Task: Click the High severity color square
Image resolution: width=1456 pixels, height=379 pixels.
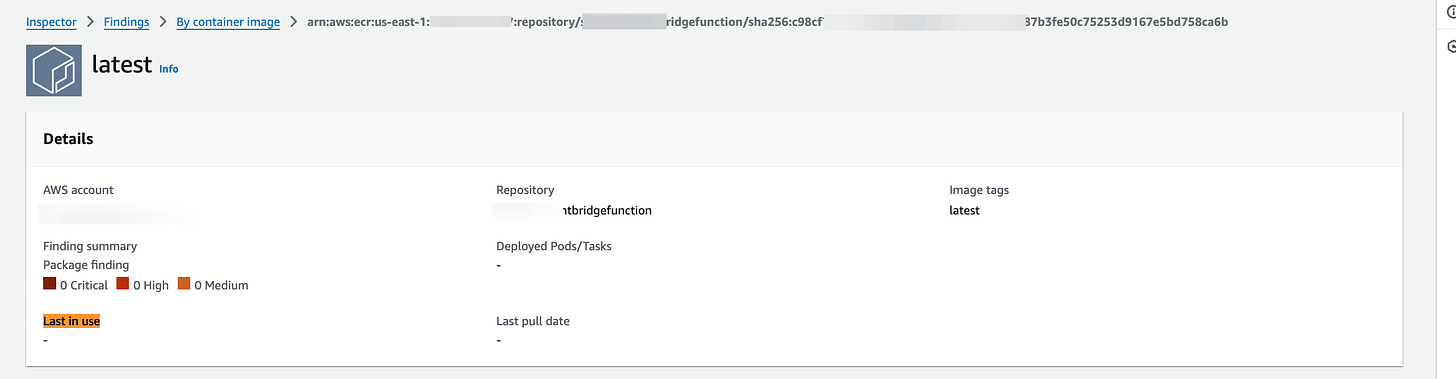Action: coord(123,284)
